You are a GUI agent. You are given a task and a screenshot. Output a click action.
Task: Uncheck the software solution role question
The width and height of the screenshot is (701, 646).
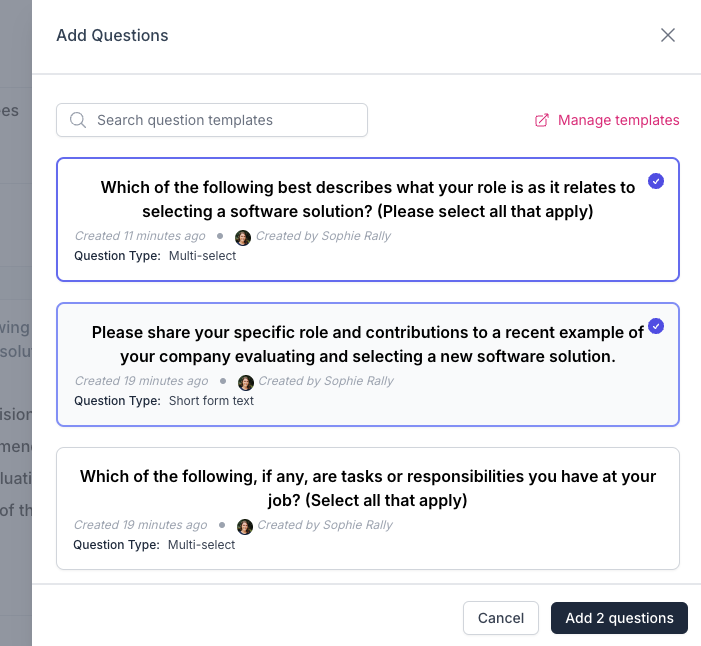coord(656,181)
